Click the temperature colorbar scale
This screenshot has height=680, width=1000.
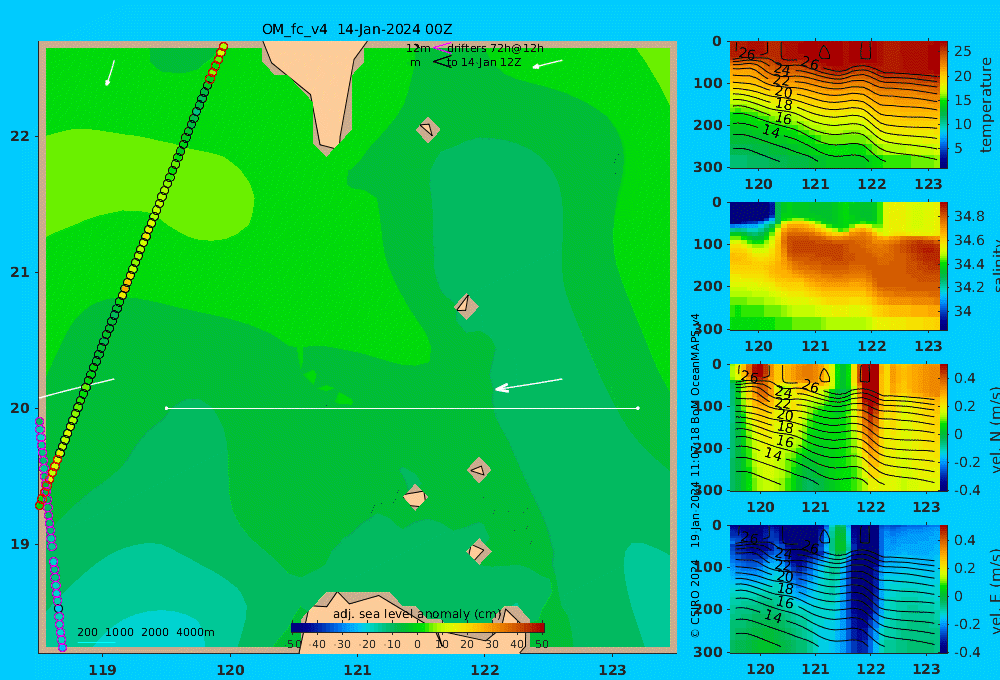click(x=943, y=105)
